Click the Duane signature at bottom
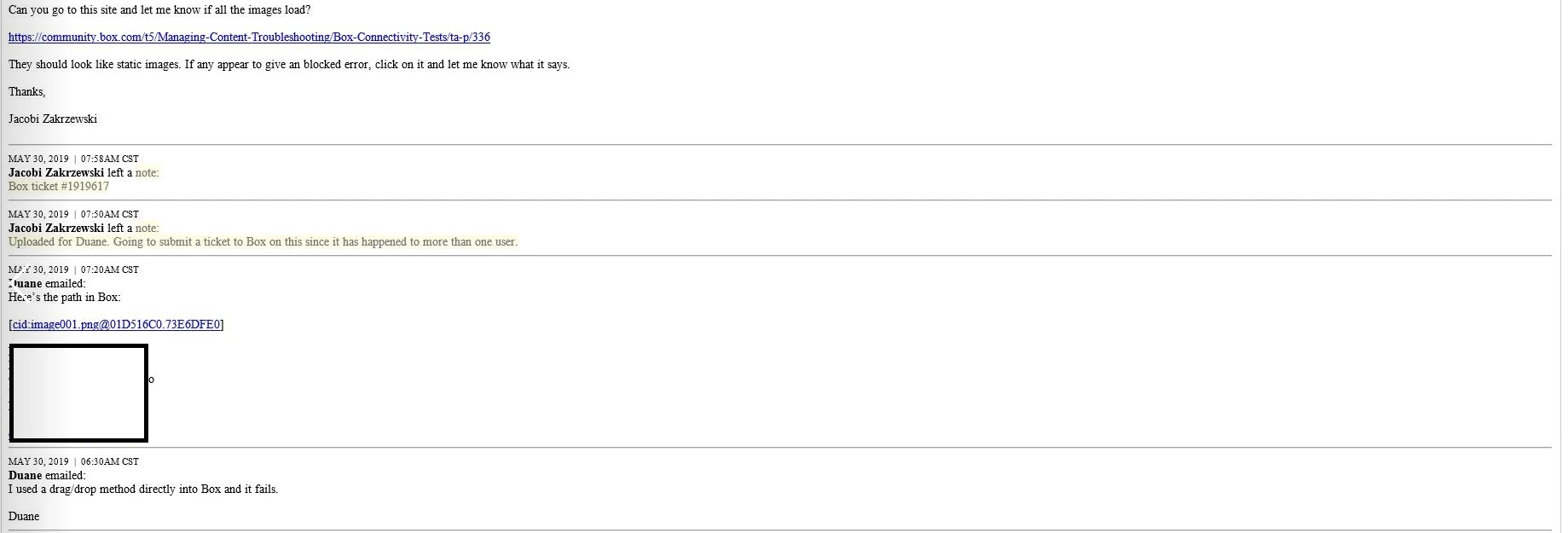This screenshot has width=1568, height=533. click(x=24, y=517)
